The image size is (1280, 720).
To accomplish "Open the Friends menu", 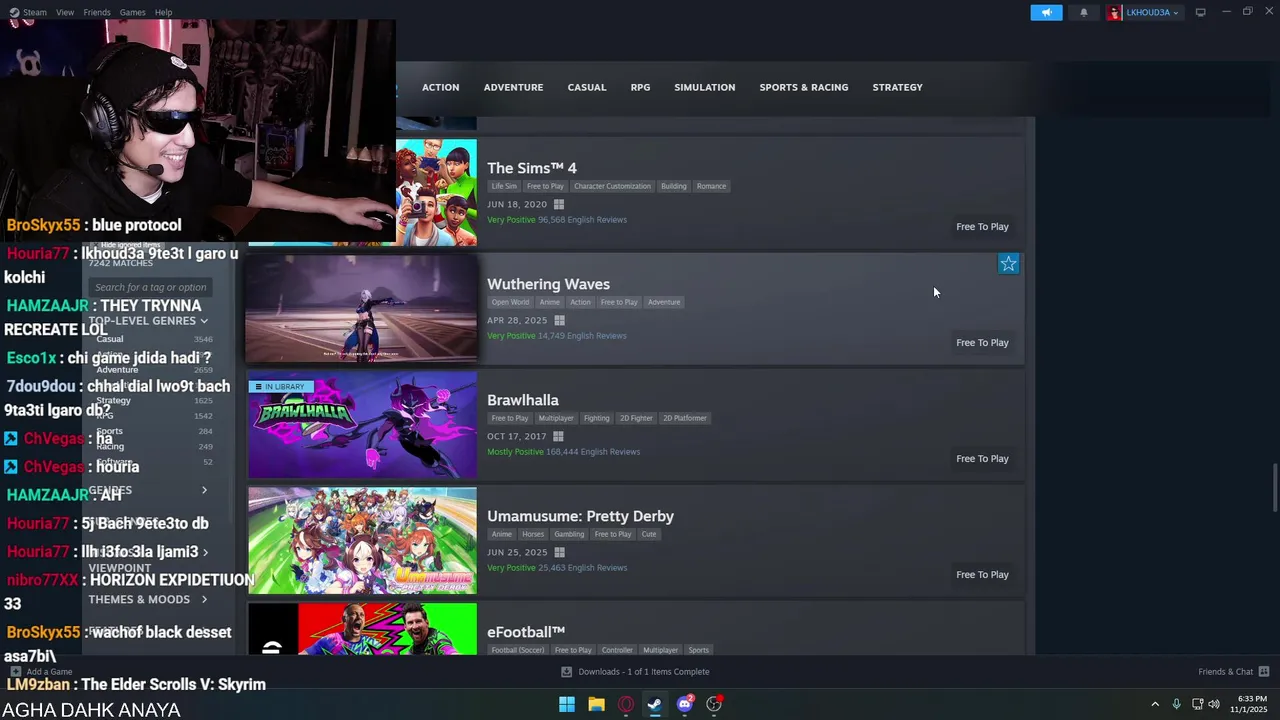I will (x=97, y=12).
